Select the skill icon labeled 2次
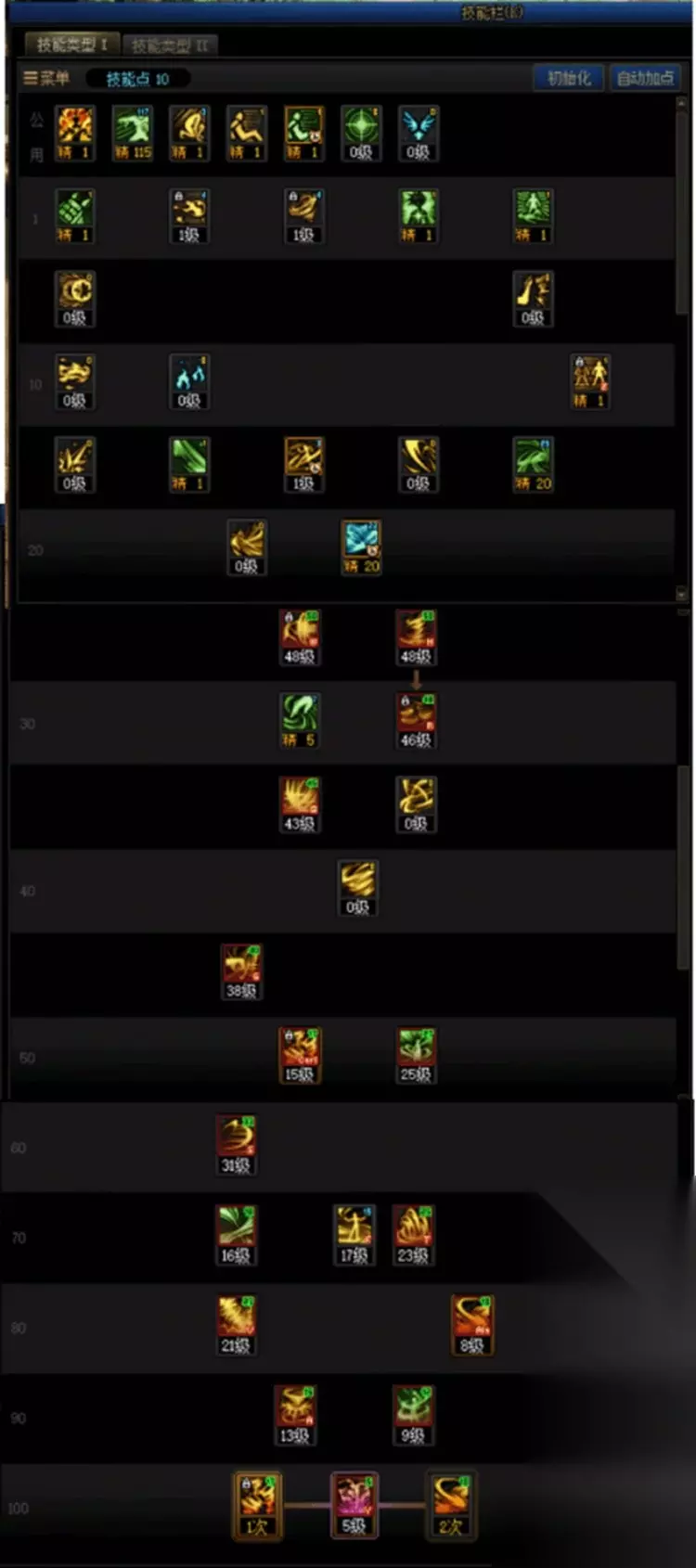This screenshot has width=696, height=1568. (450, 1505)
